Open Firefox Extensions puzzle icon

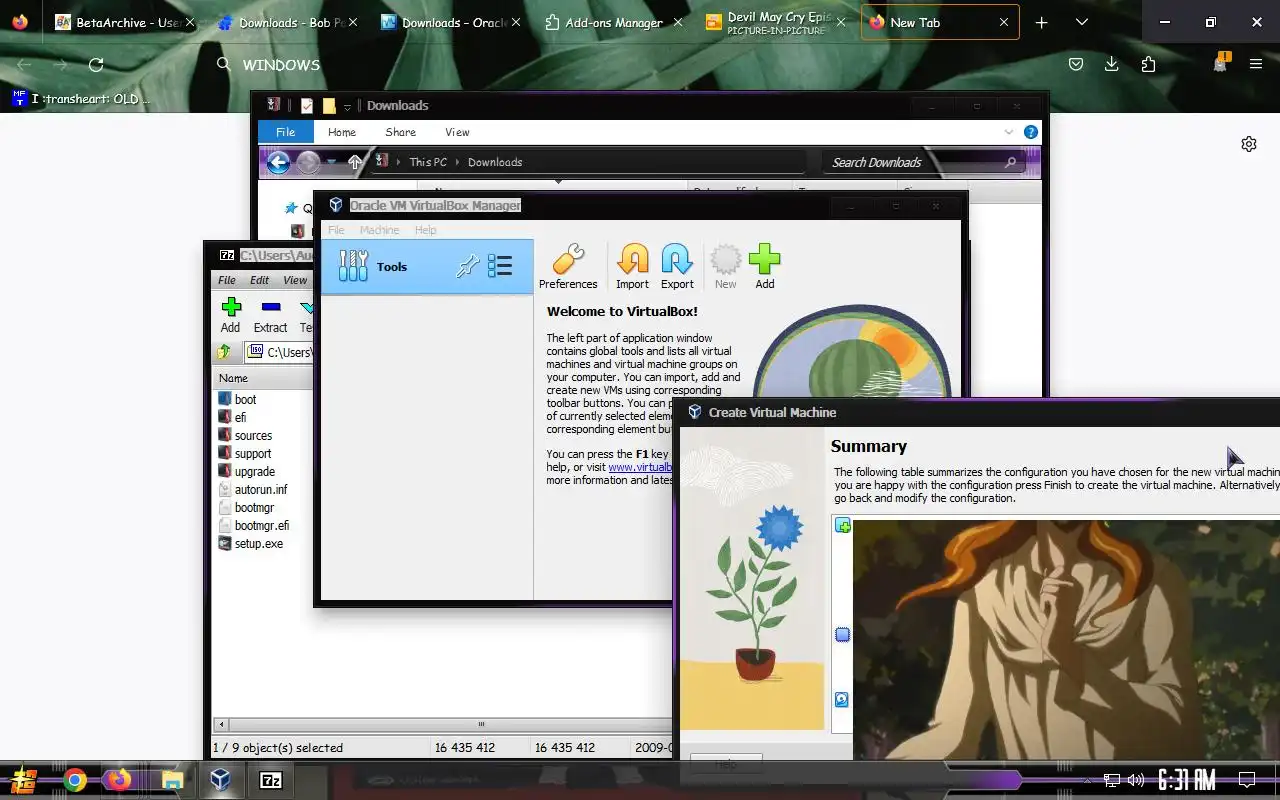(1148, 65)
